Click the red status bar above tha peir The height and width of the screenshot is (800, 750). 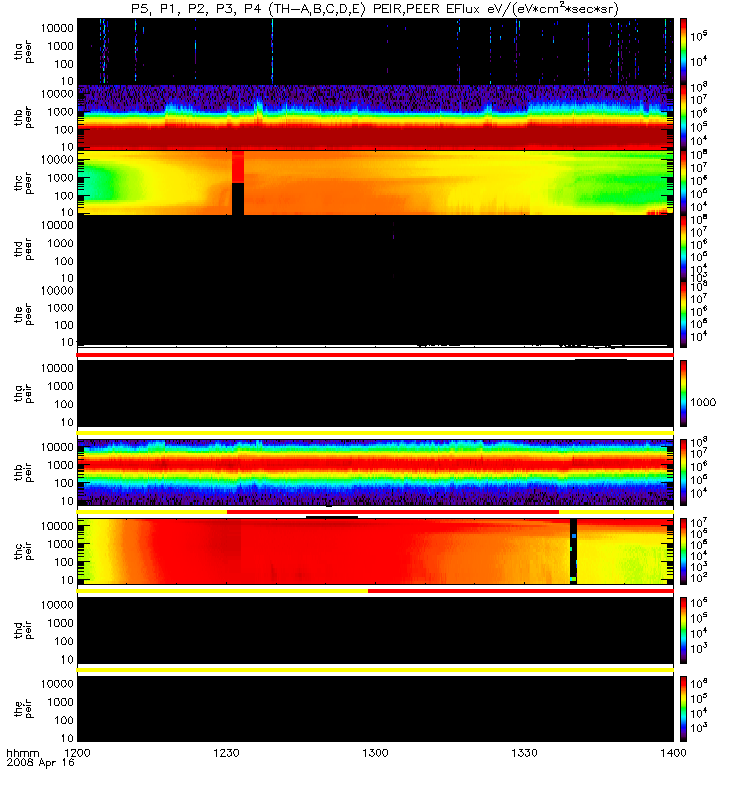(x=375, y=355)
